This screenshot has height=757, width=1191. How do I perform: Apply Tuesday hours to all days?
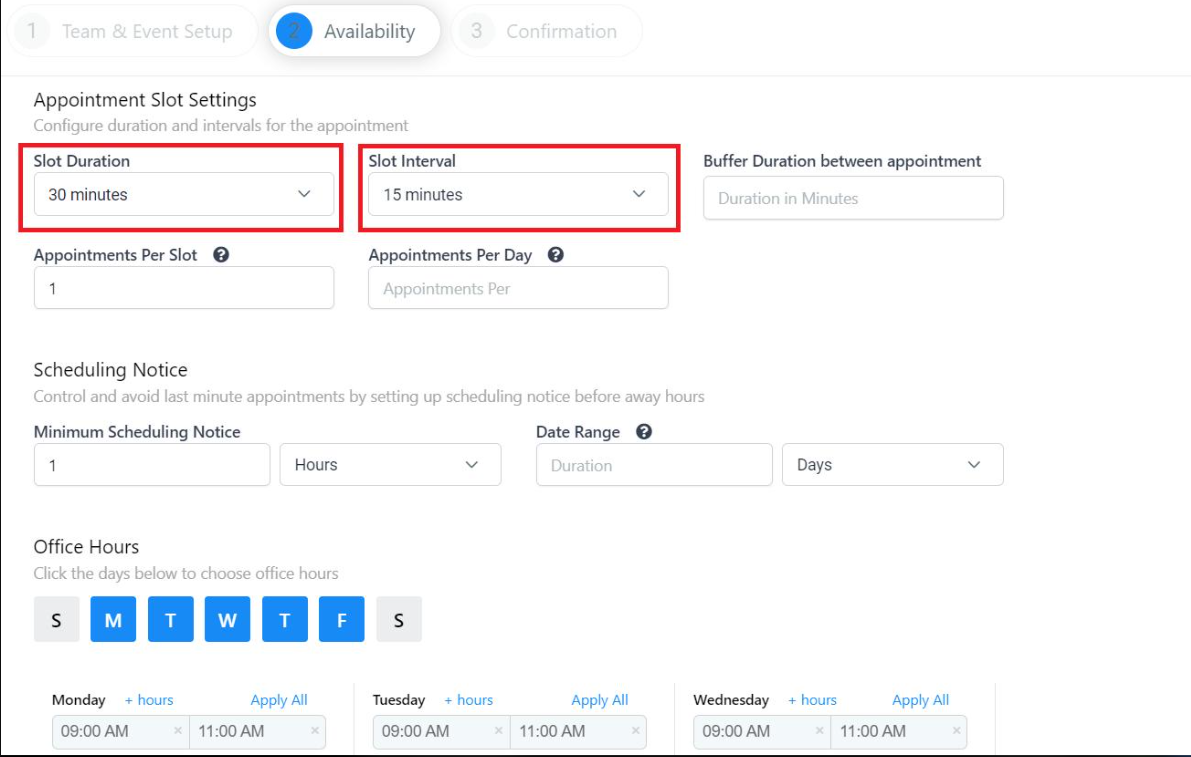(599, 700)
